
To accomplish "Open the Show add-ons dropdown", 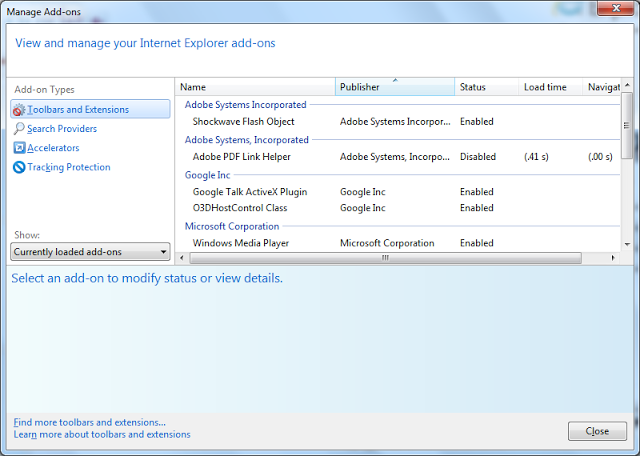I will (90, 251).
